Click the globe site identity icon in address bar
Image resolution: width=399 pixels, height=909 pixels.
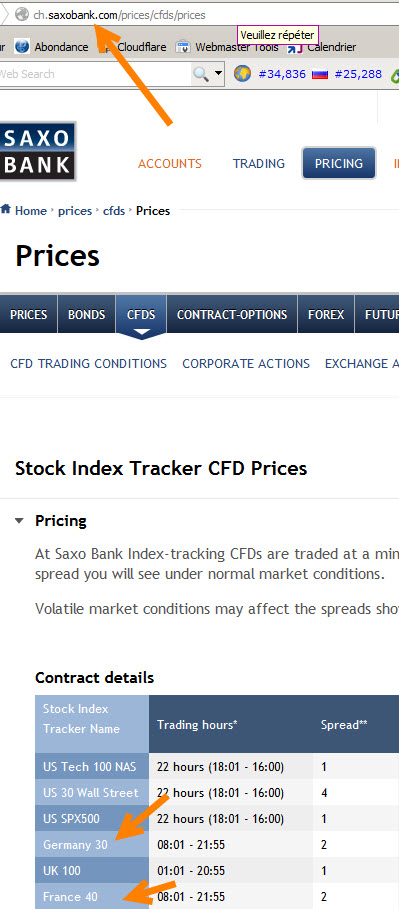pyautogui.click(x=22, y=14)
